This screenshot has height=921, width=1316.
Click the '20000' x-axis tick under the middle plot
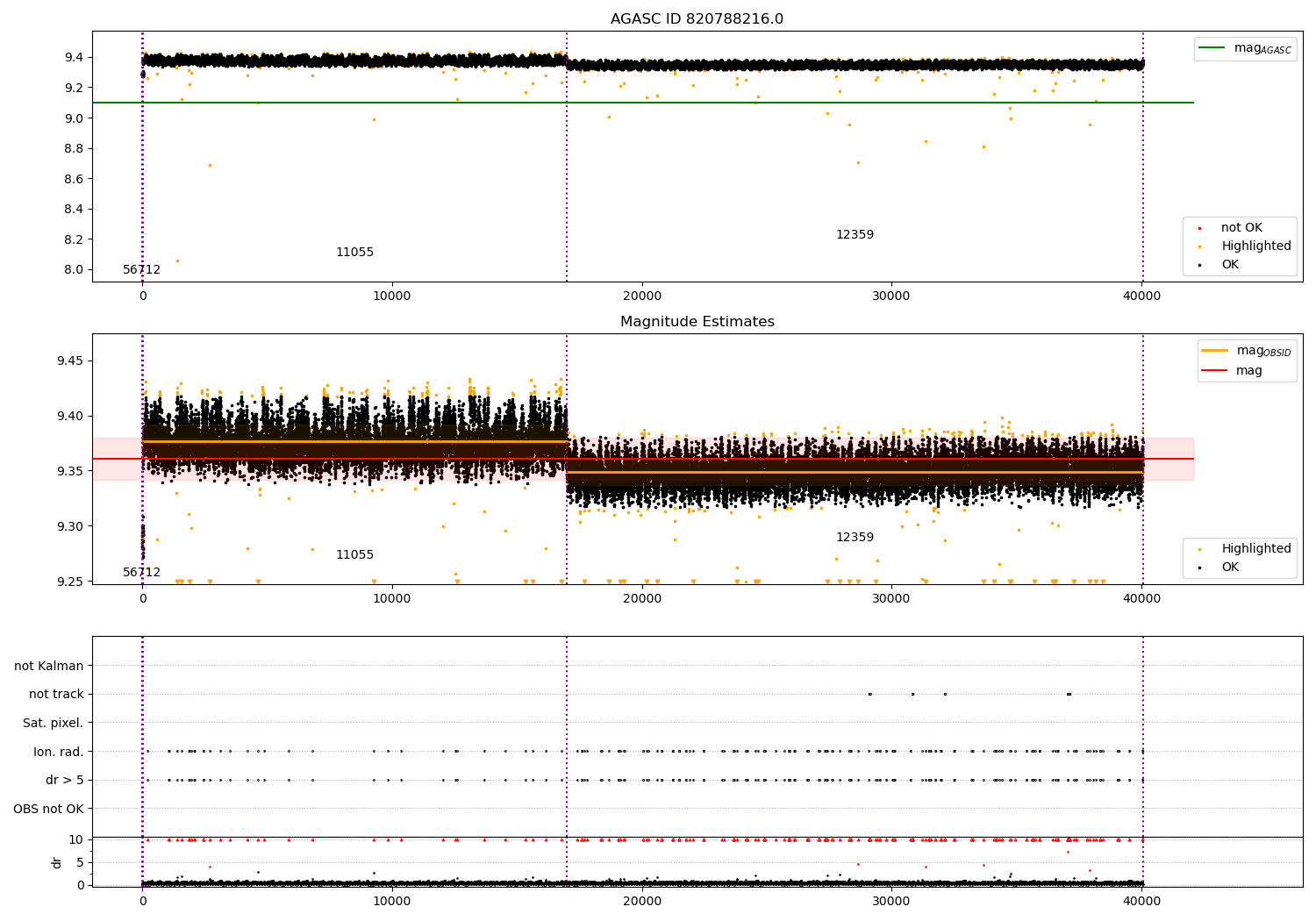pyautogui.click(x=642, y=599)
